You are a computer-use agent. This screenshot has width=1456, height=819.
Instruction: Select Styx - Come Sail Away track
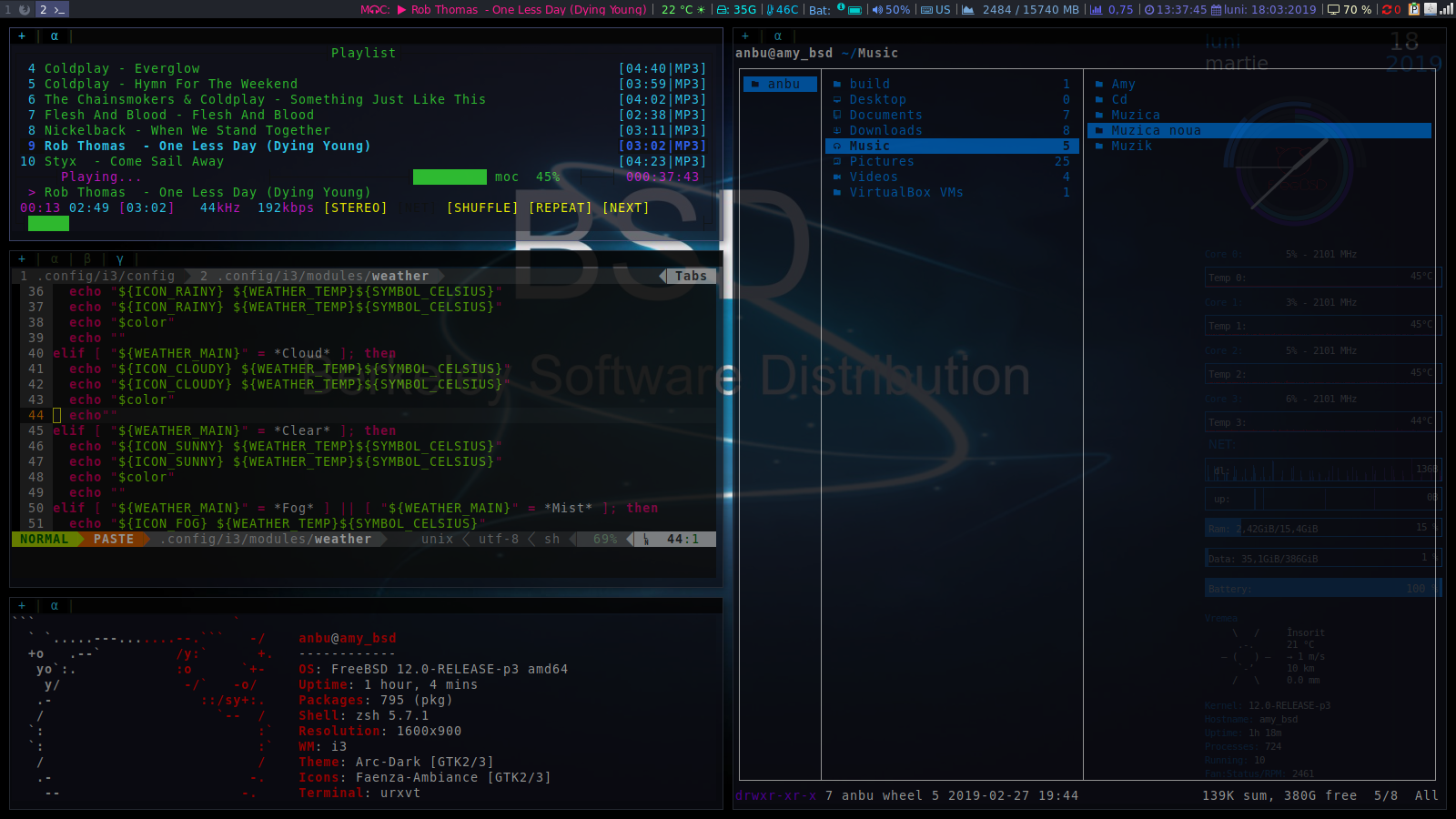134,161
